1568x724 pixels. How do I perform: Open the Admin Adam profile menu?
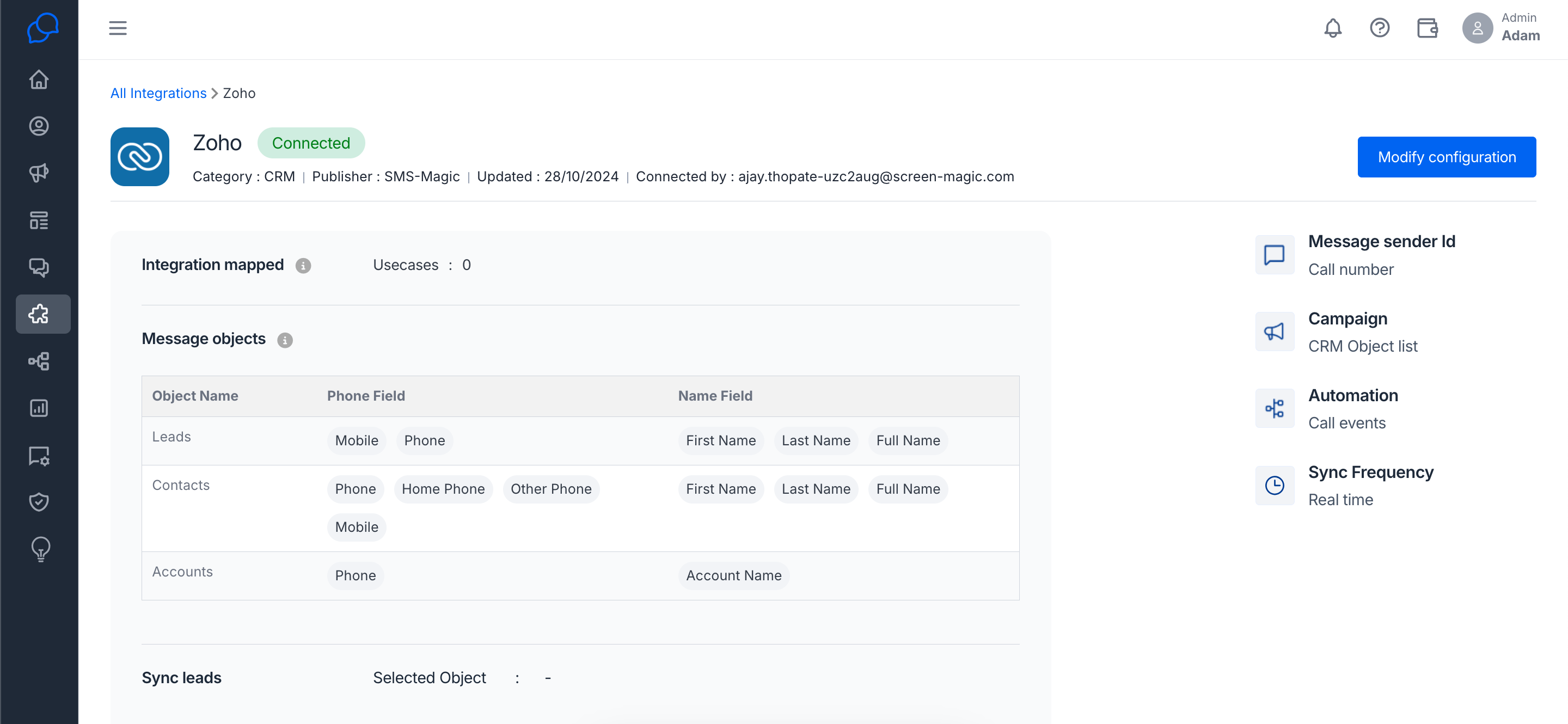coord(1501,27)
